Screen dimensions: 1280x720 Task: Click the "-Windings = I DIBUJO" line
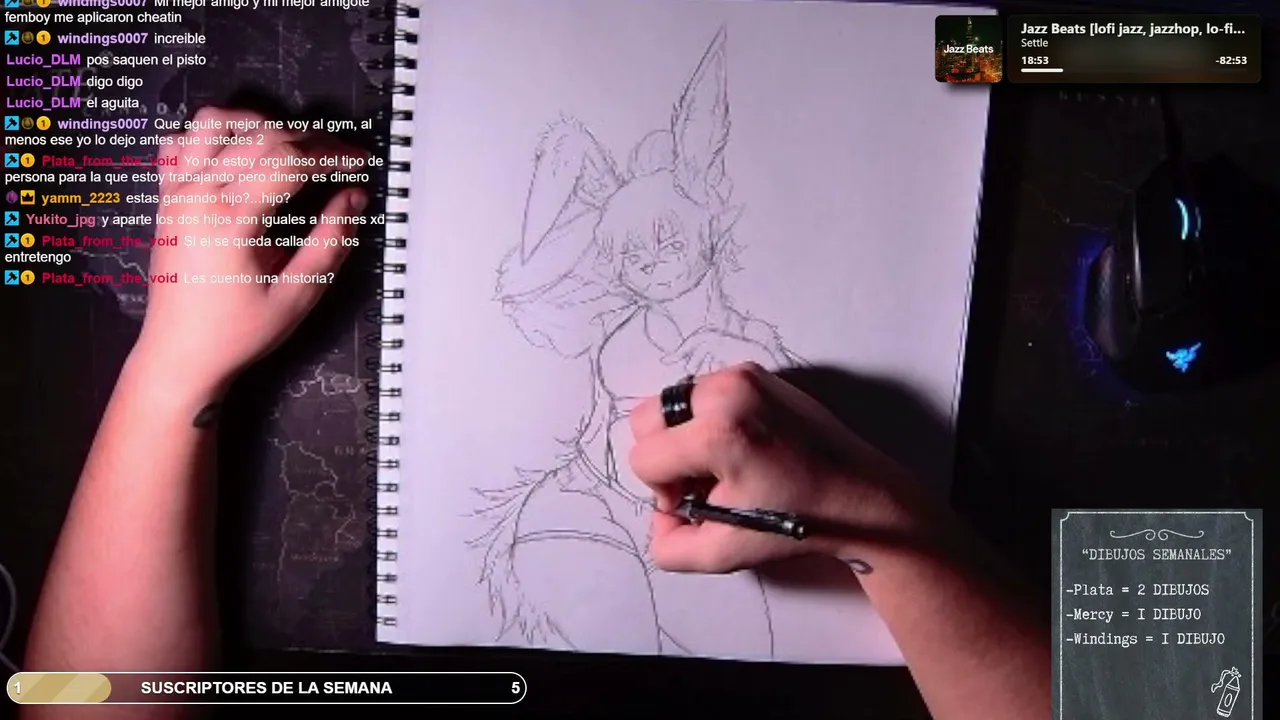click(x=1146, y=638)
